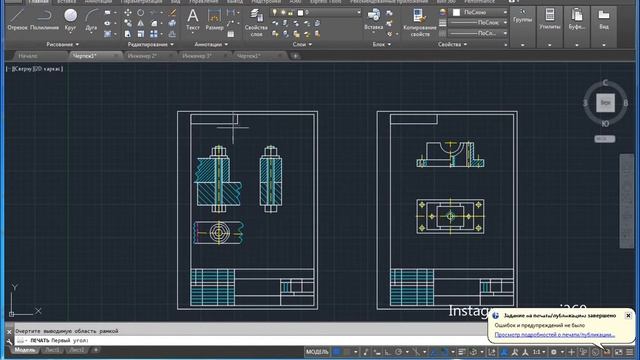This screenshot has width=640, height=360.
Task: Click the clean screen icon in status bar
Action: 618,352
